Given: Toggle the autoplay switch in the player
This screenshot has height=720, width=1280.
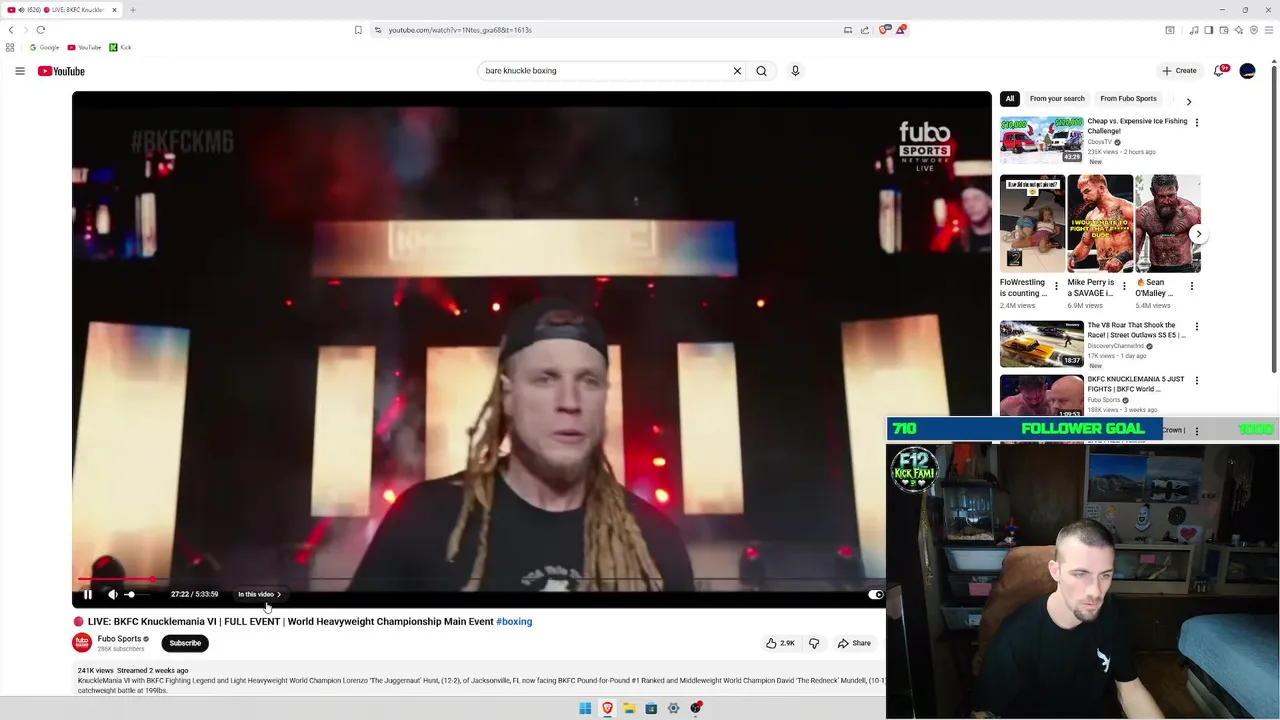Looking at the screenshot, I should pyautogui.click(x=875, y=594).
